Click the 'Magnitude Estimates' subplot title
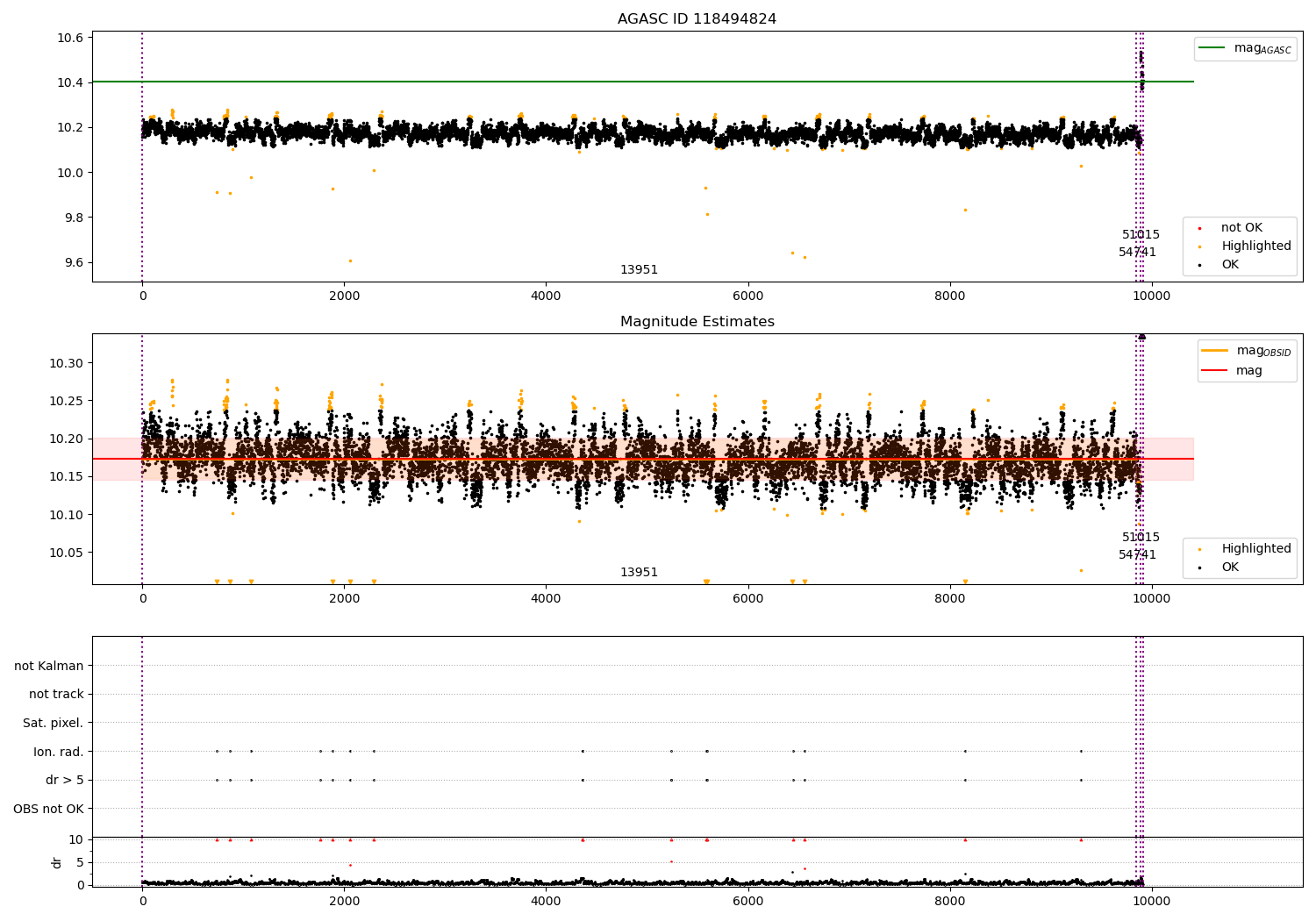 (697, 322)
